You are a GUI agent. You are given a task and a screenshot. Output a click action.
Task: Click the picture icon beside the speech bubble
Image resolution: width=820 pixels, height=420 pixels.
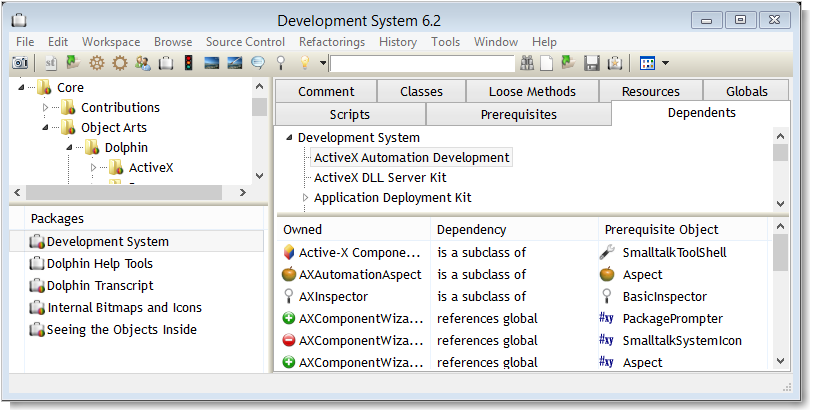pyautogui.click(x=235, y=63)
